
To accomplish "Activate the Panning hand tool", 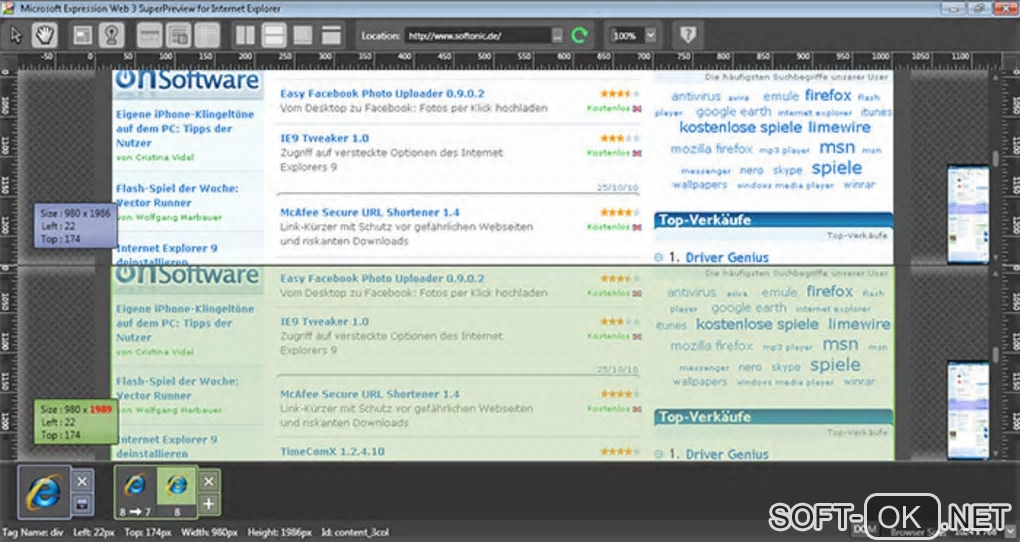I will tap(44, 35).
